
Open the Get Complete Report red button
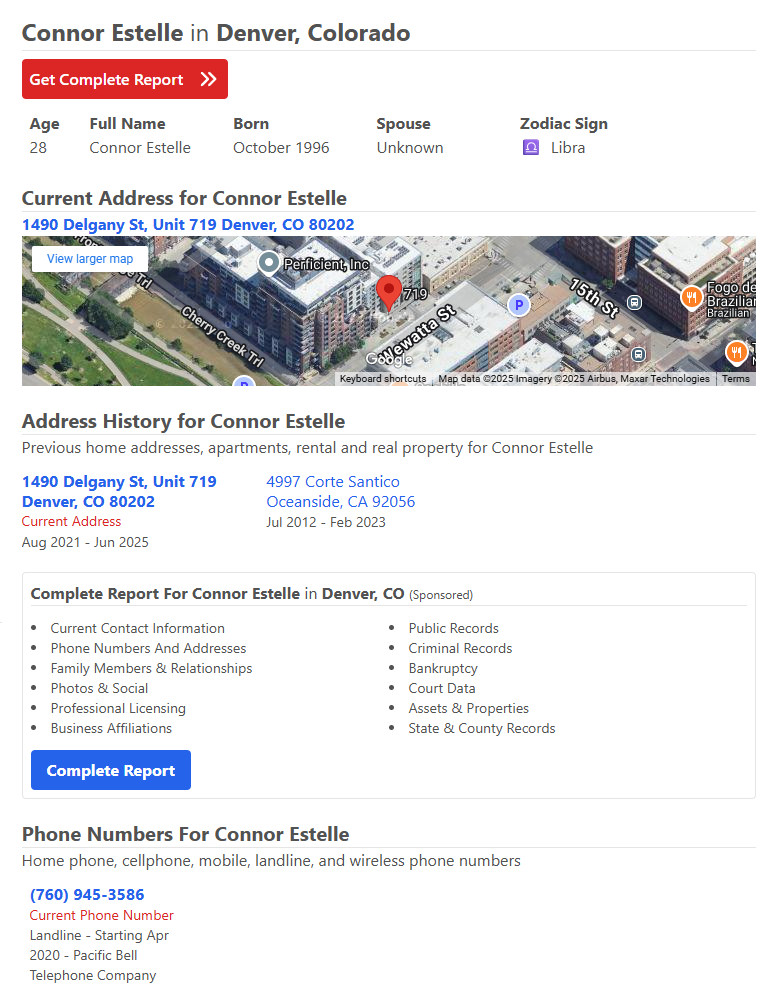click(x=125, y=79)
